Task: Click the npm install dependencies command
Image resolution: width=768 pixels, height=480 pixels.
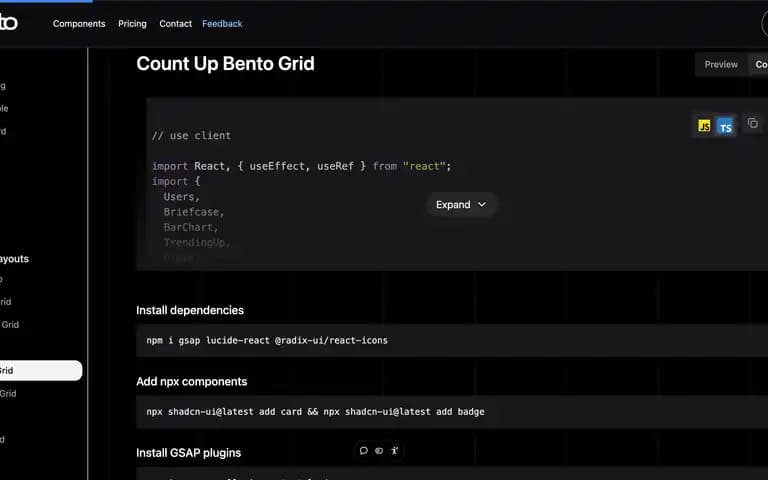Action: pos(267,340)
